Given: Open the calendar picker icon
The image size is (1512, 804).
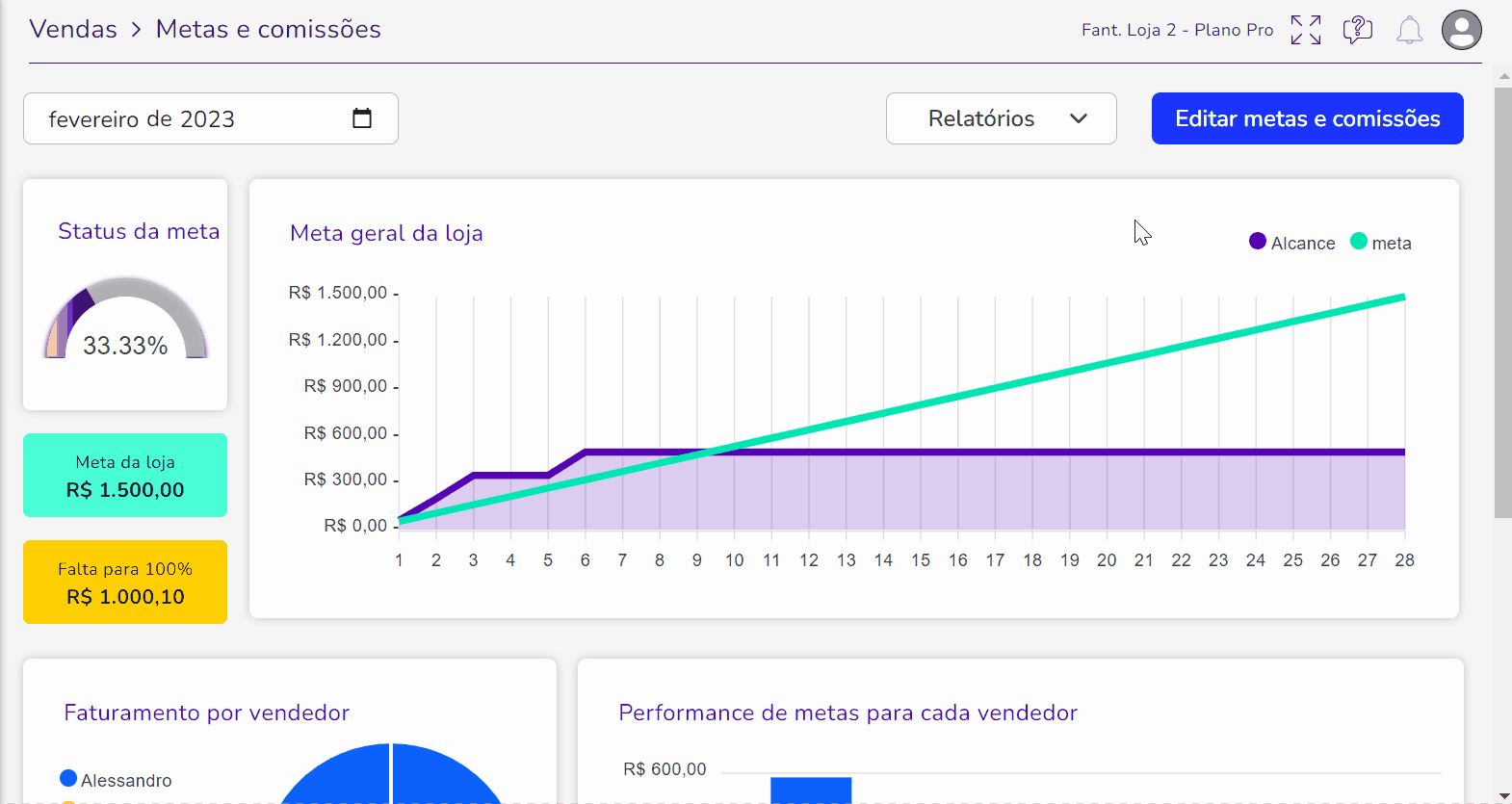Looking at the screenshot, I should coord(362,118).
